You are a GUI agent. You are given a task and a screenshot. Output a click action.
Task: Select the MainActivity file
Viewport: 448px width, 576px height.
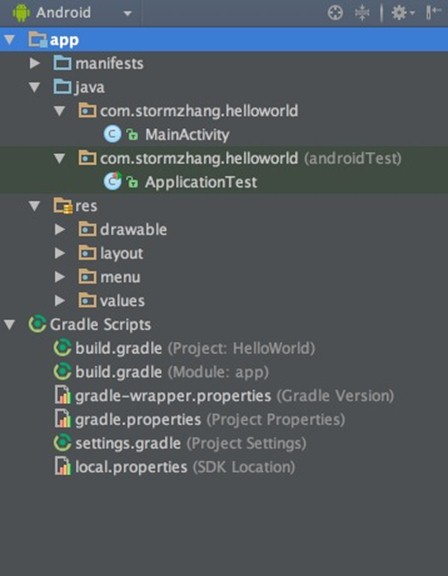[x=187, y=135]
